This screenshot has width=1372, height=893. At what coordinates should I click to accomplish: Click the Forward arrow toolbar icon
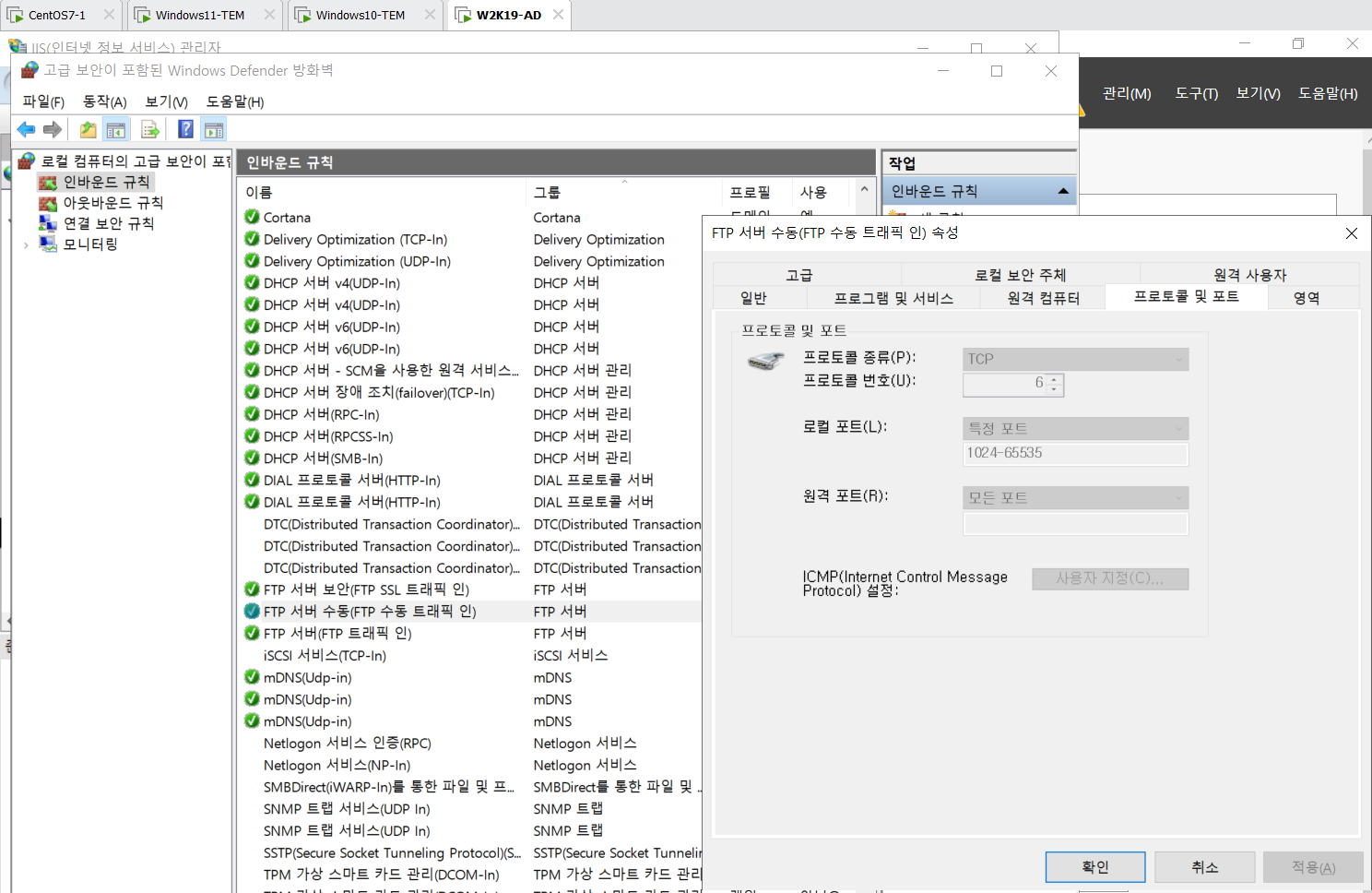pyautogui.click(x=53, y=130)
